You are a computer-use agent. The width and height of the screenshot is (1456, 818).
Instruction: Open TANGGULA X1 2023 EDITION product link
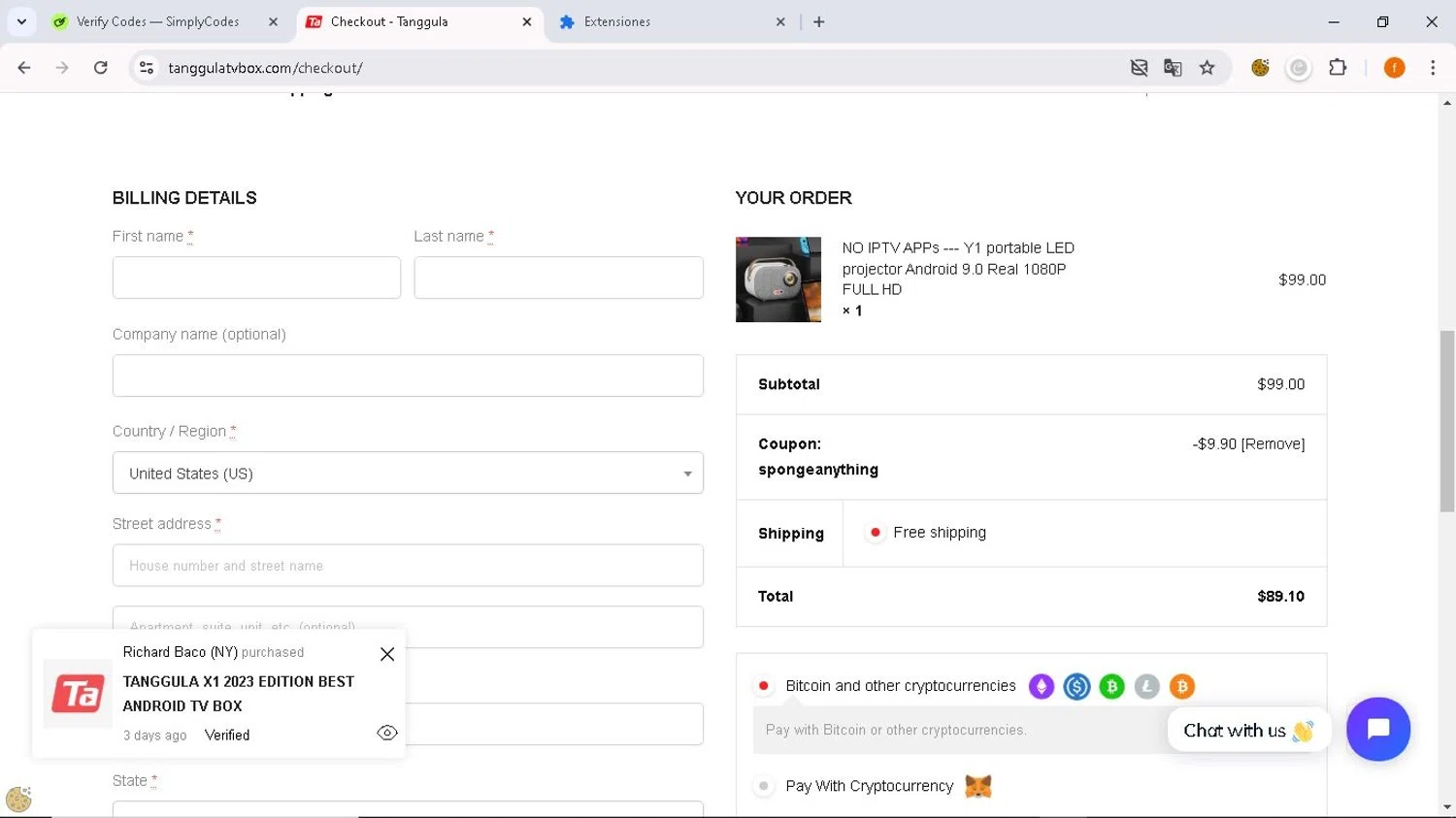pyautogui.click(x=239, y=694)
